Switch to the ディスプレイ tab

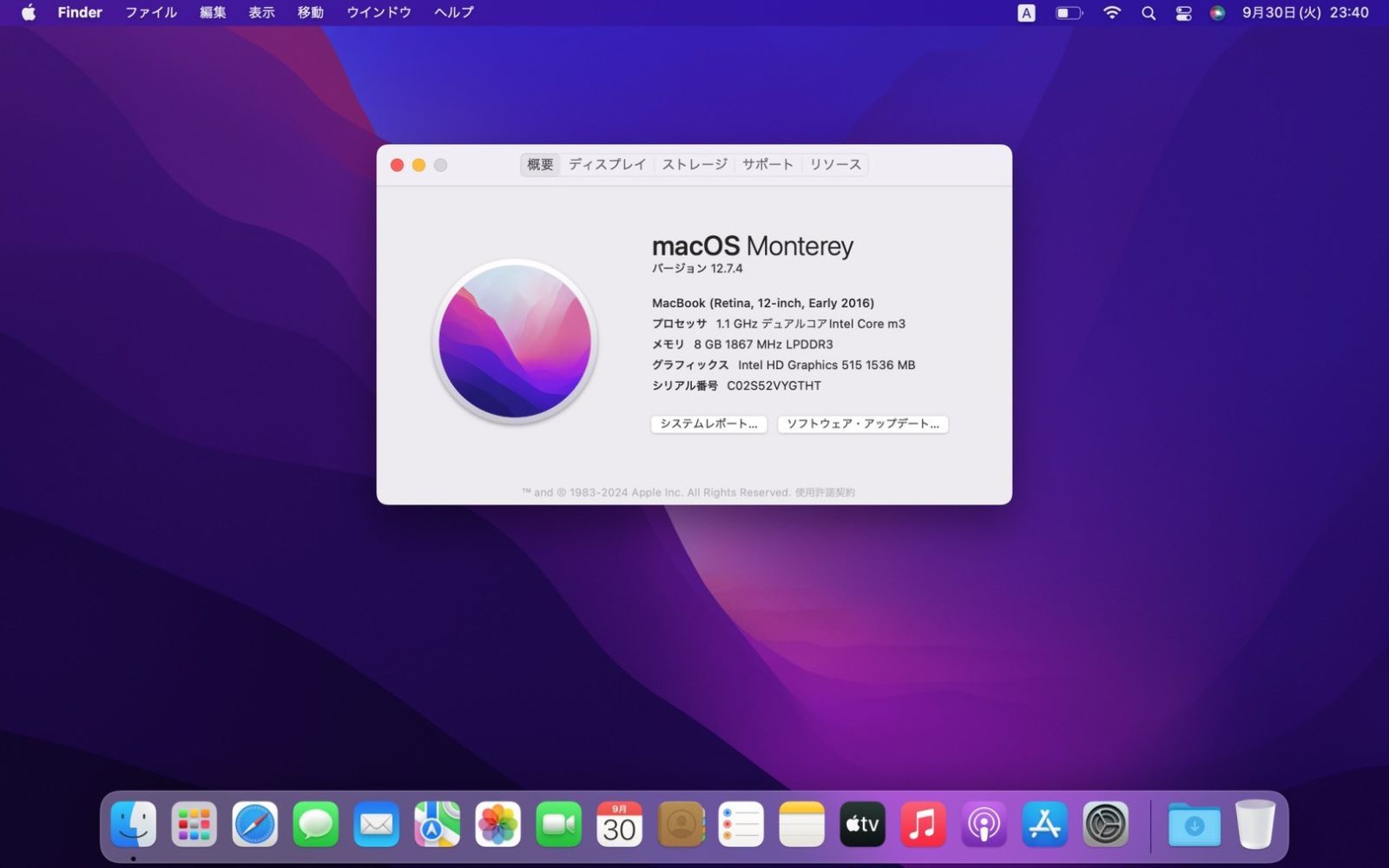point(607,164)
